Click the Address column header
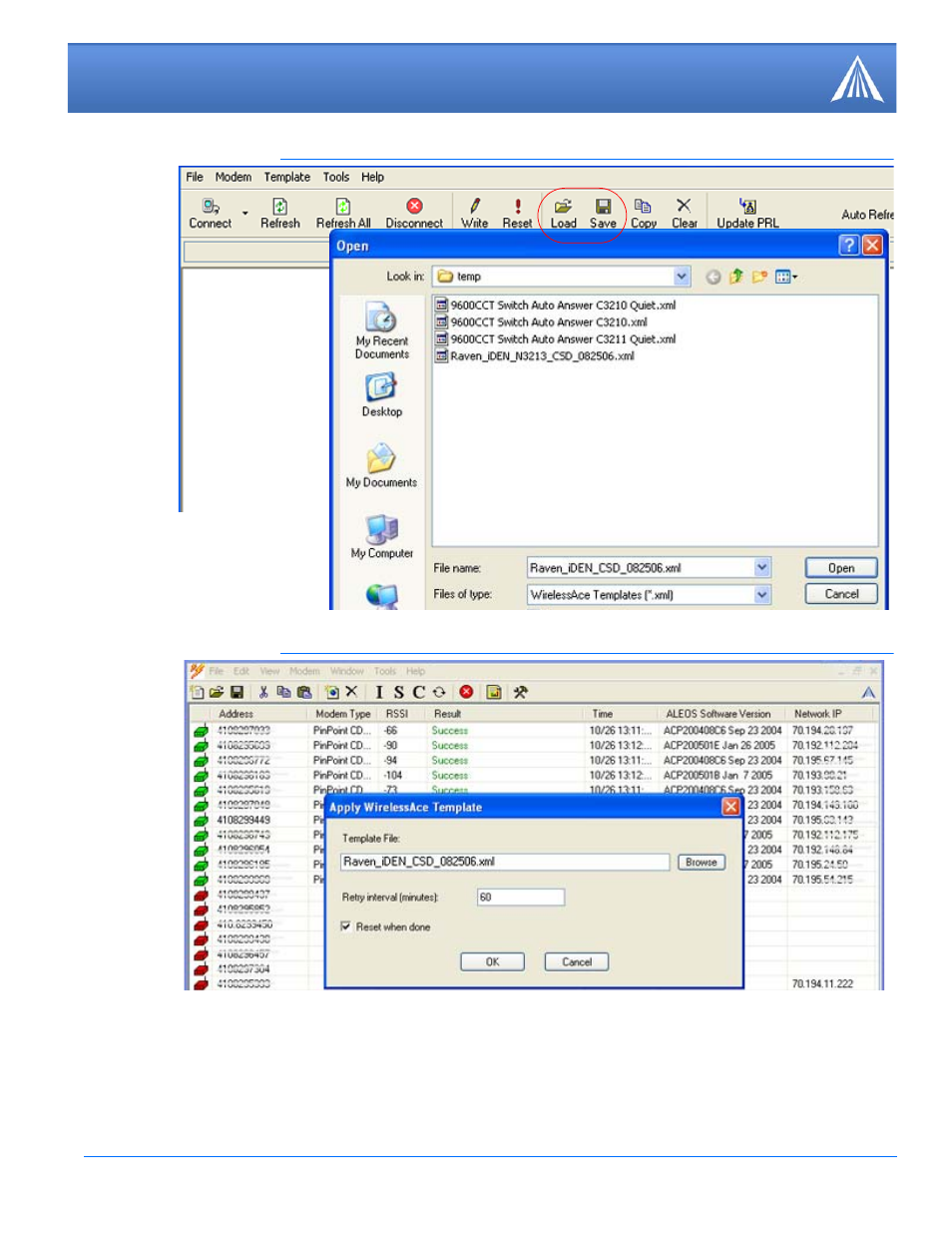The width and height of the screenshot is (952, 1233). (259, 714)
